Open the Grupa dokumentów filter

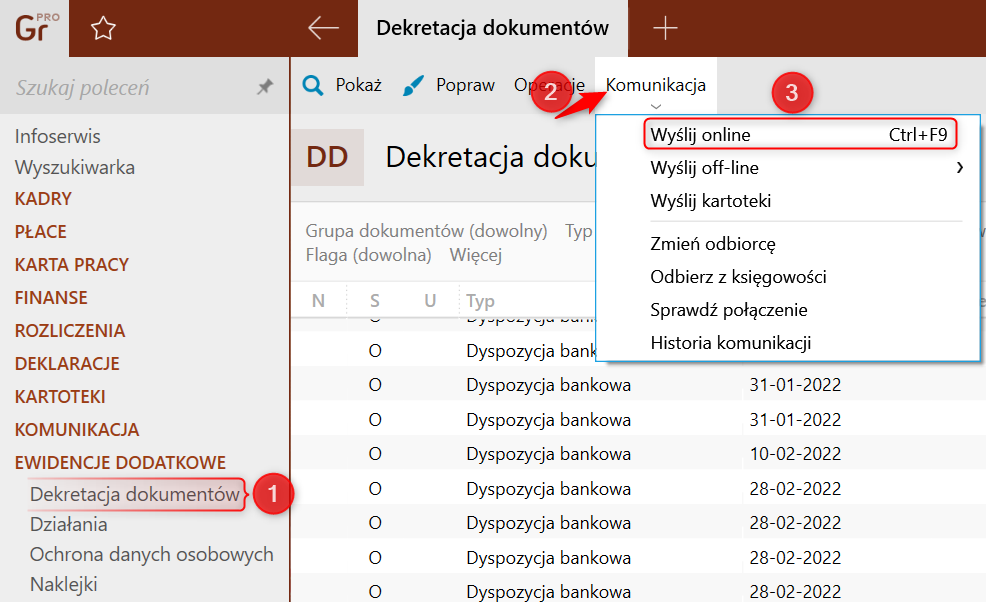[x=426, y=231]
